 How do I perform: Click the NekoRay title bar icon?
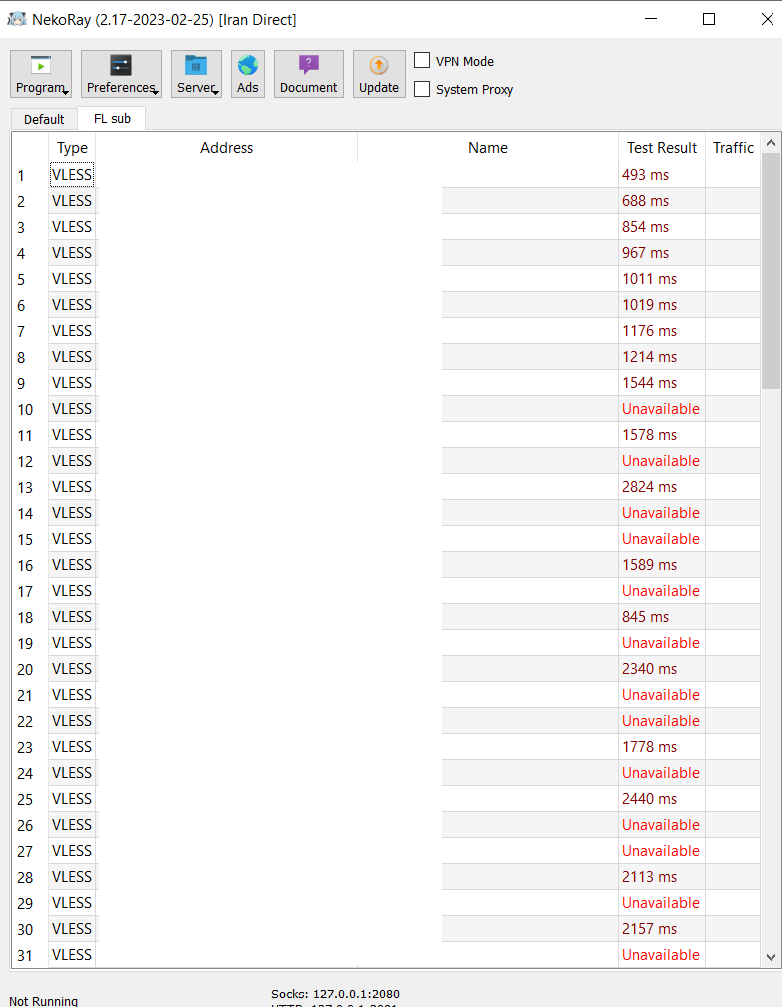[18, 19]
